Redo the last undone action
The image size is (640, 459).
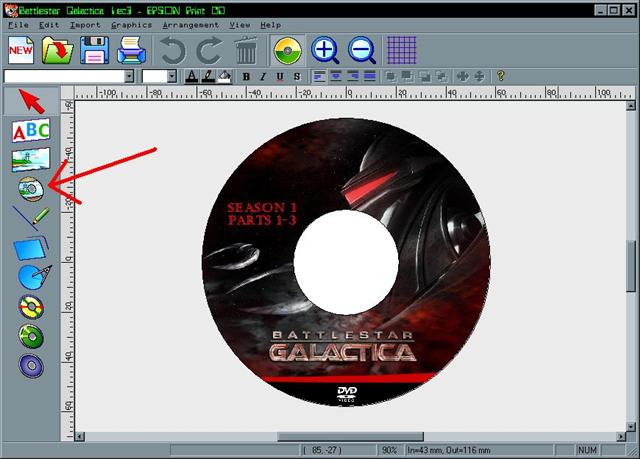[x=210, y=51]
